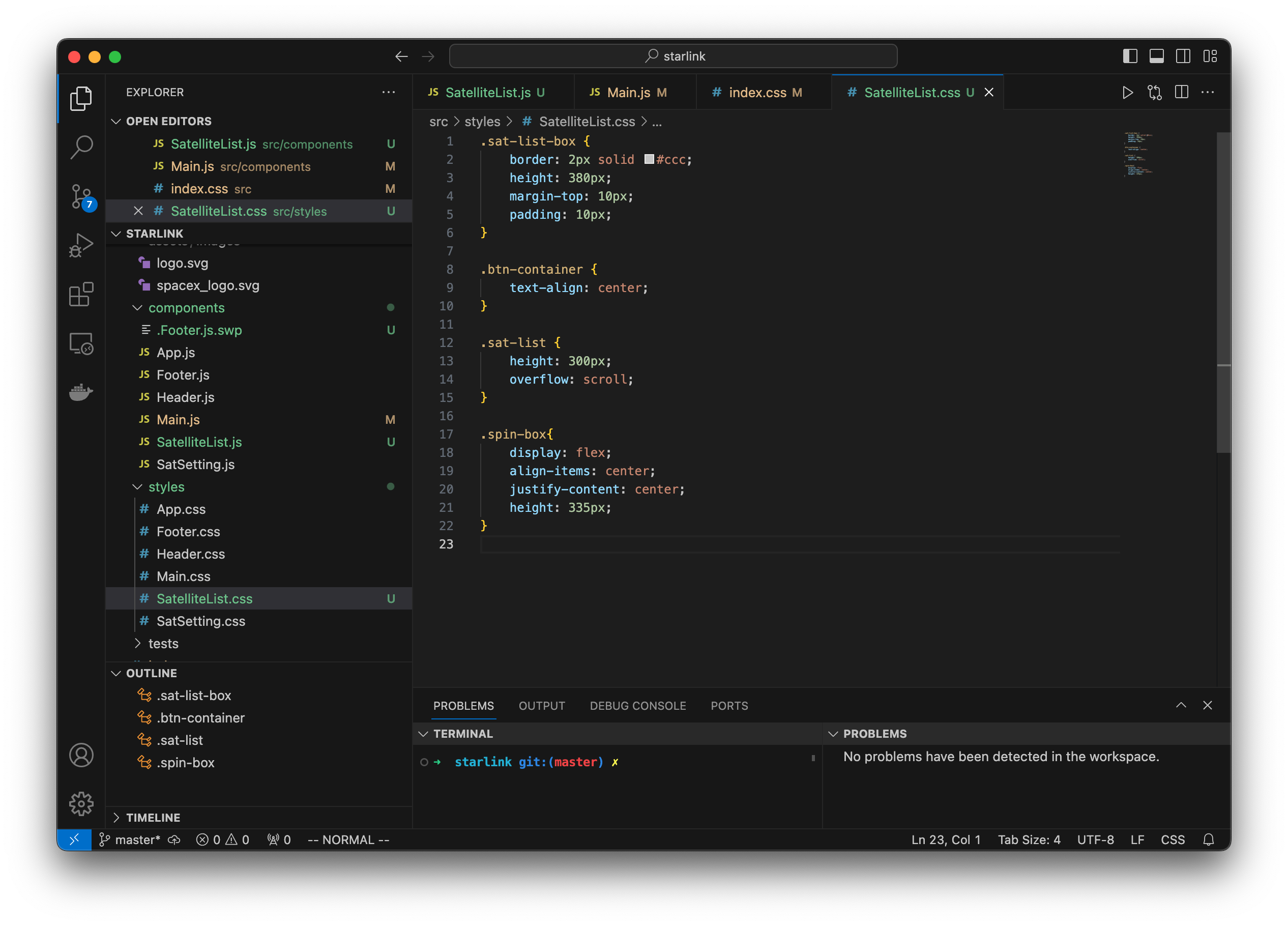Screen dimensions: 1288x926
Task: Click the Split Editor Right icon
Action: [1181, 93]
